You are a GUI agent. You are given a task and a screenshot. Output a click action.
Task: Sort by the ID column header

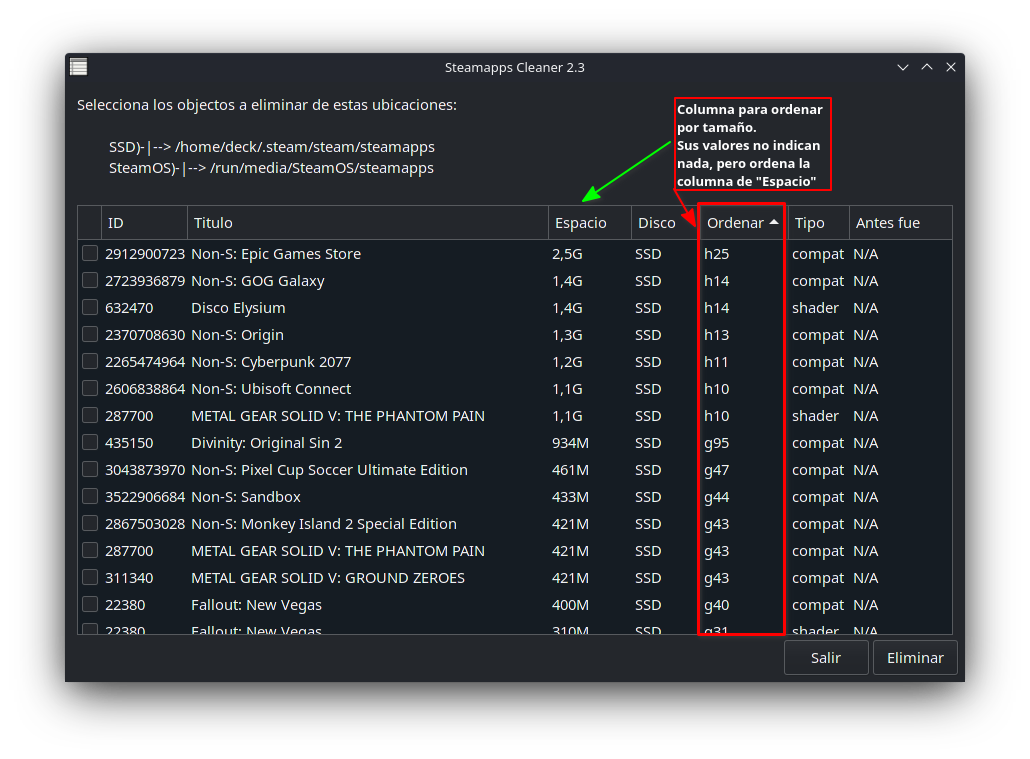click(144, 223)
